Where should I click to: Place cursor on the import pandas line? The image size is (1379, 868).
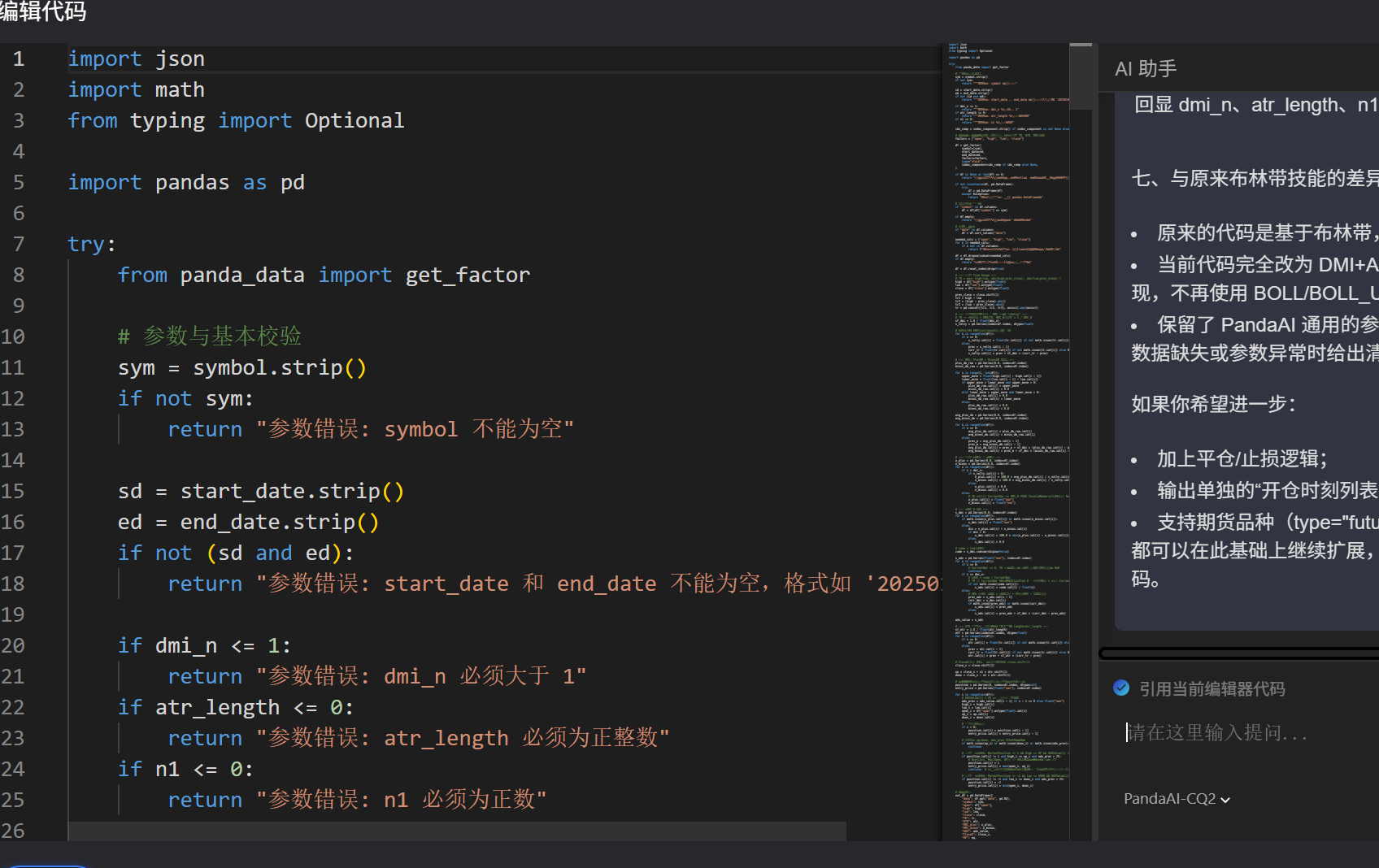click(x=186, y=181)
